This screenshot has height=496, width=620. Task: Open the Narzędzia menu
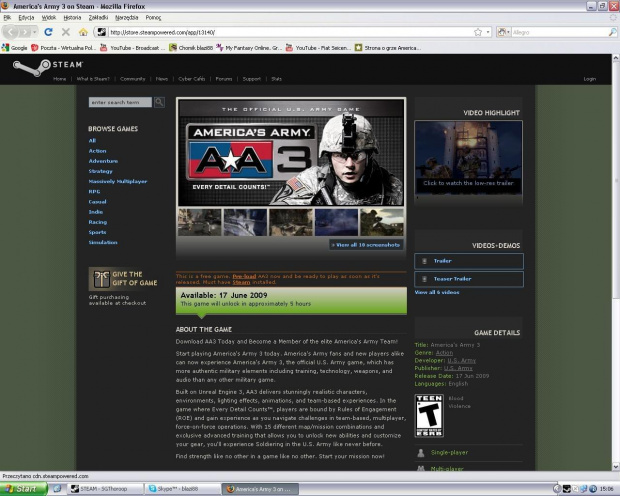point(127,17)
